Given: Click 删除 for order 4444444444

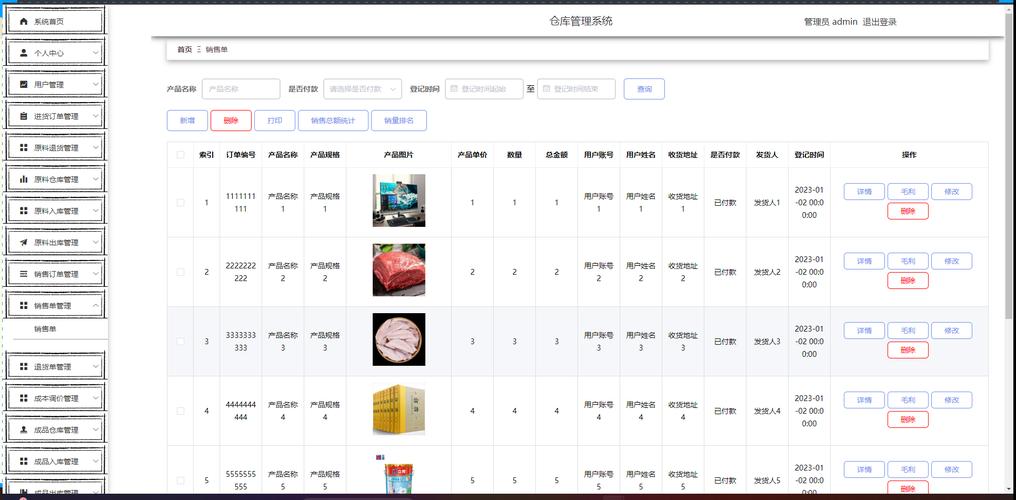Looking at the screenshot, I should pos(908,420).
